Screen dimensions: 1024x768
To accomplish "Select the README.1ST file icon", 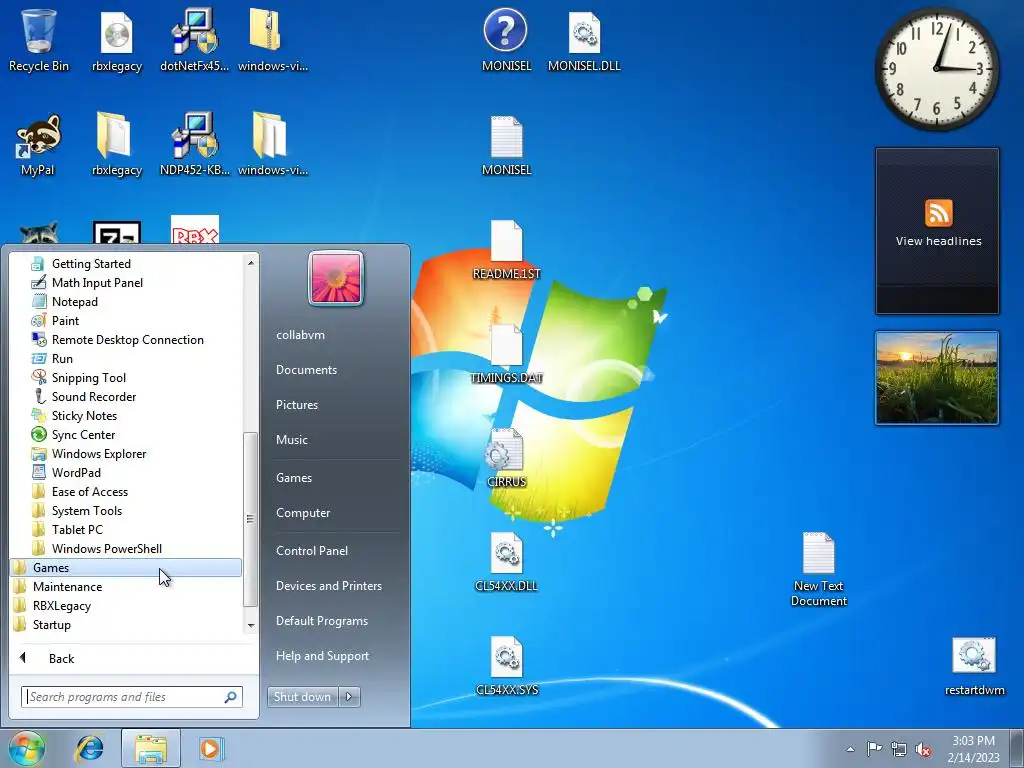I will (506, 249).
